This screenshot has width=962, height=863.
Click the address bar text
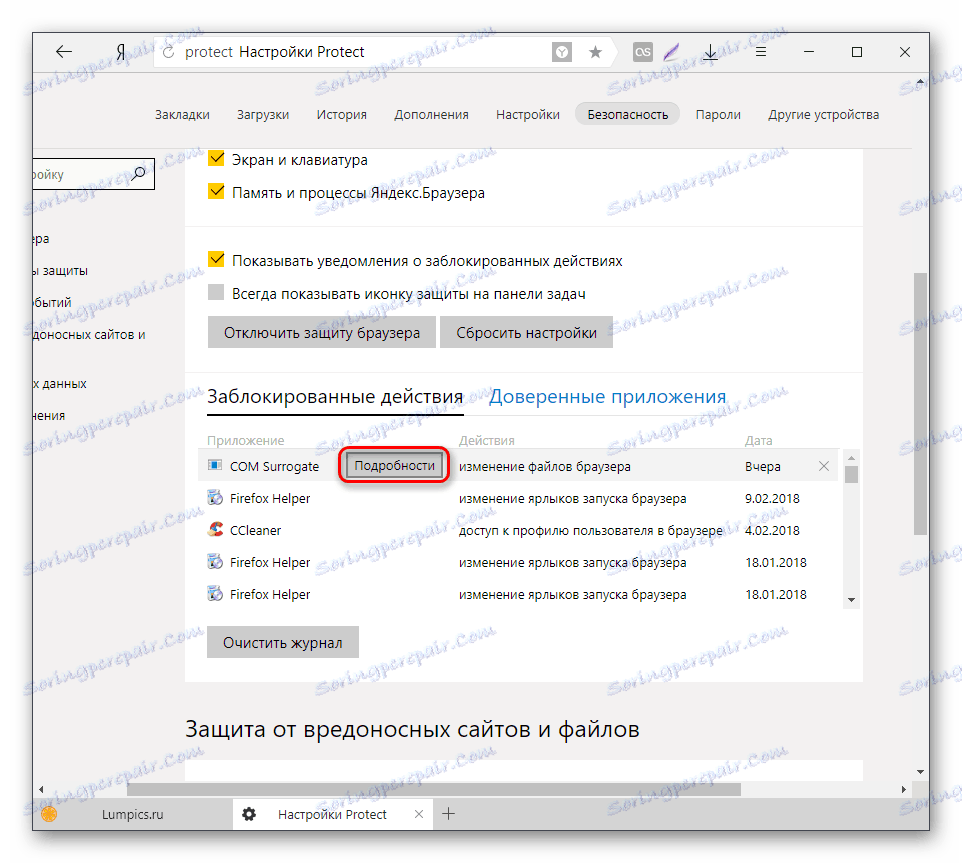tap(274, 52)
